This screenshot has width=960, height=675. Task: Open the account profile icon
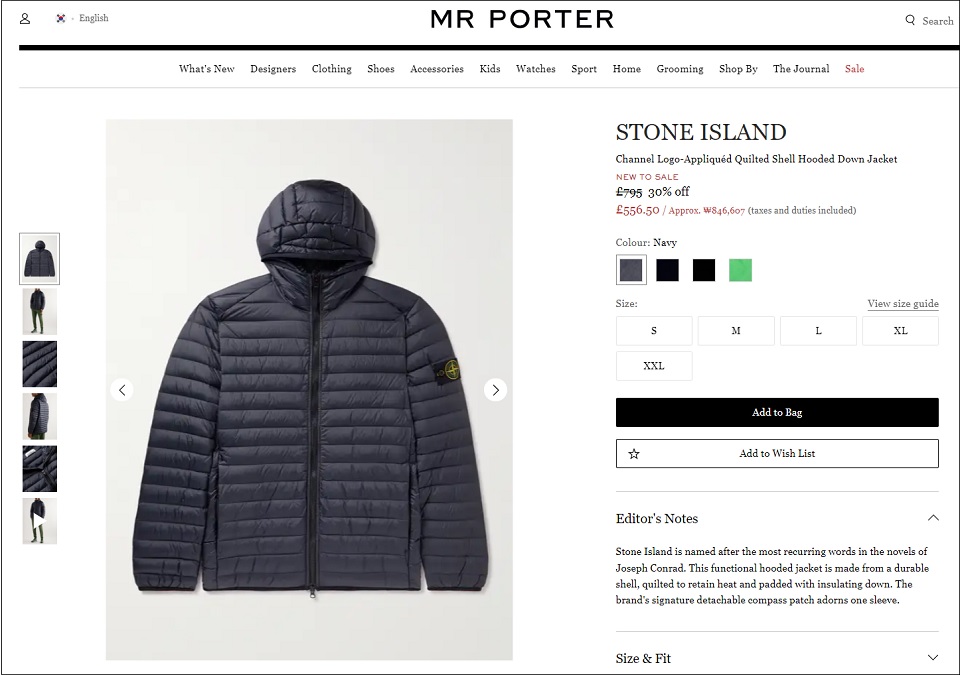pyautogui.click(x=25, y=19)
